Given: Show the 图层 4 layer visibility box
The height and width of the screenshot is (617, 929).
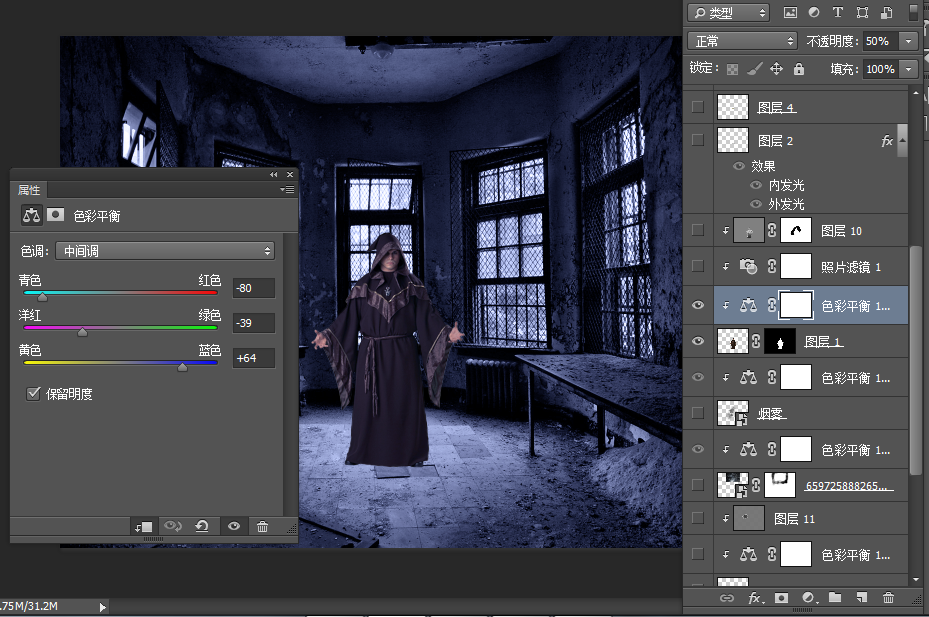Looking at the screenshot, I should coord(698,107).
